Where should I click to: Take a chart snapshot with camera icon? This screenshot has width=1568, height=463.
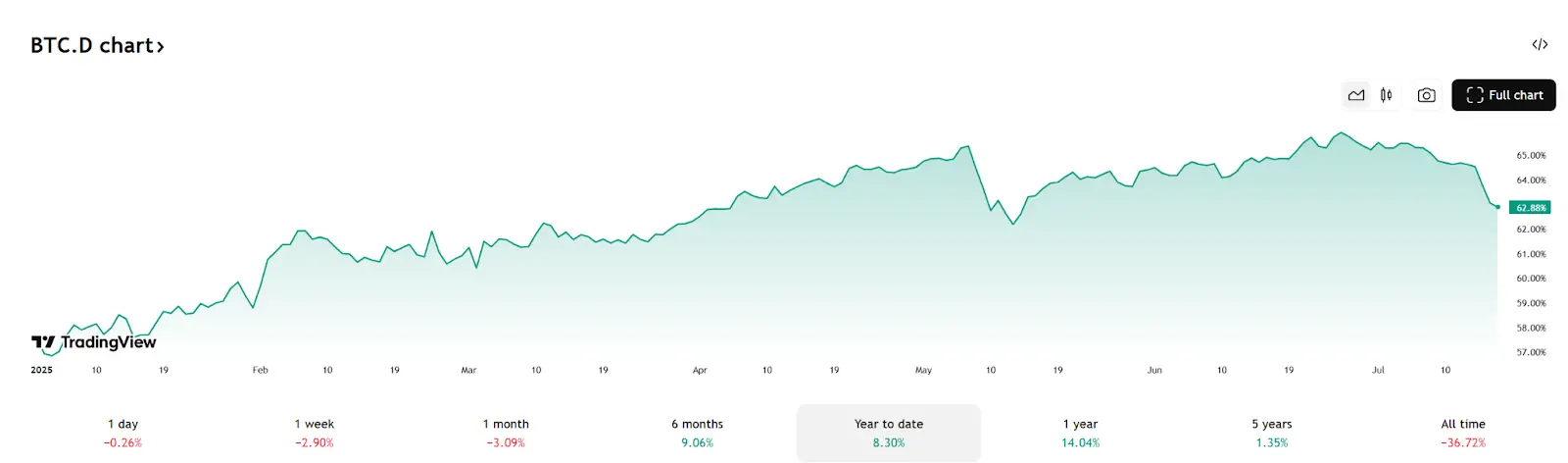[x=1427, y=95]
